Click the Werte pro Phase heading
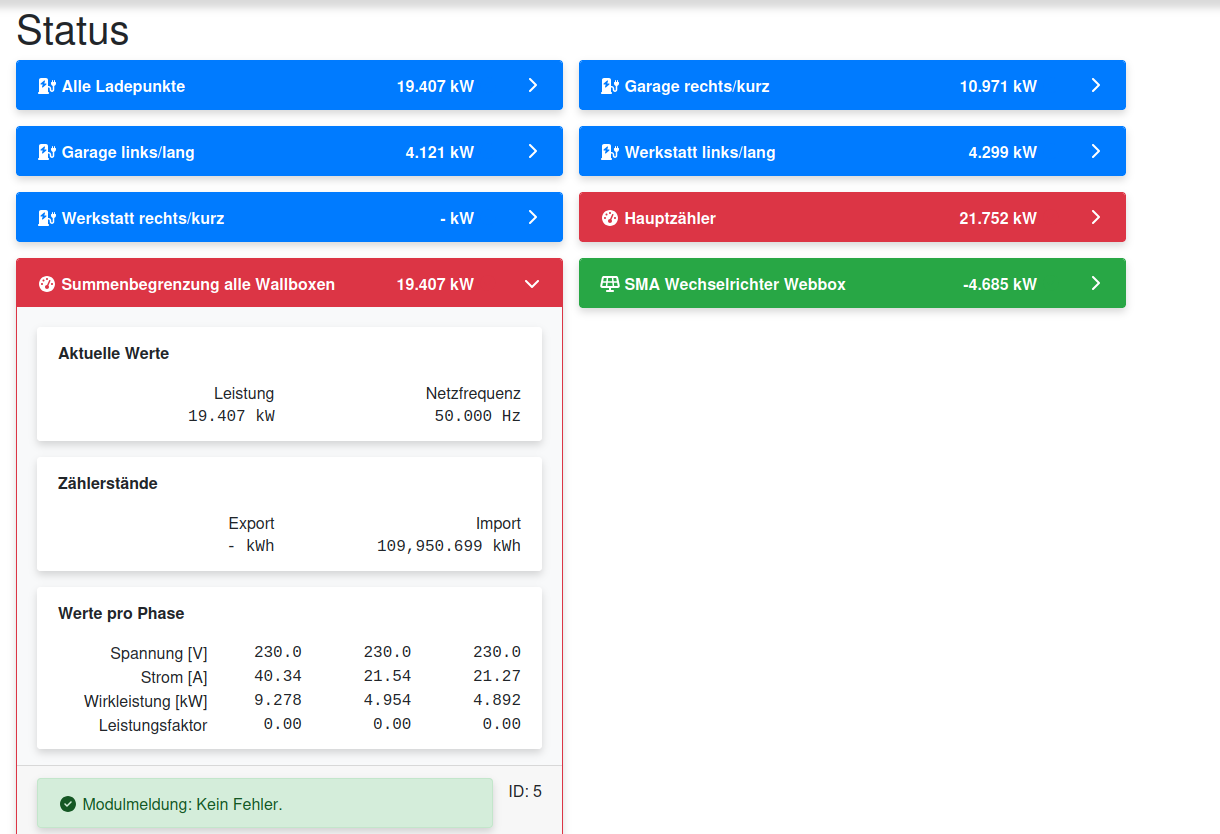The image size is (1220, 834). click(x=121, y=613)
